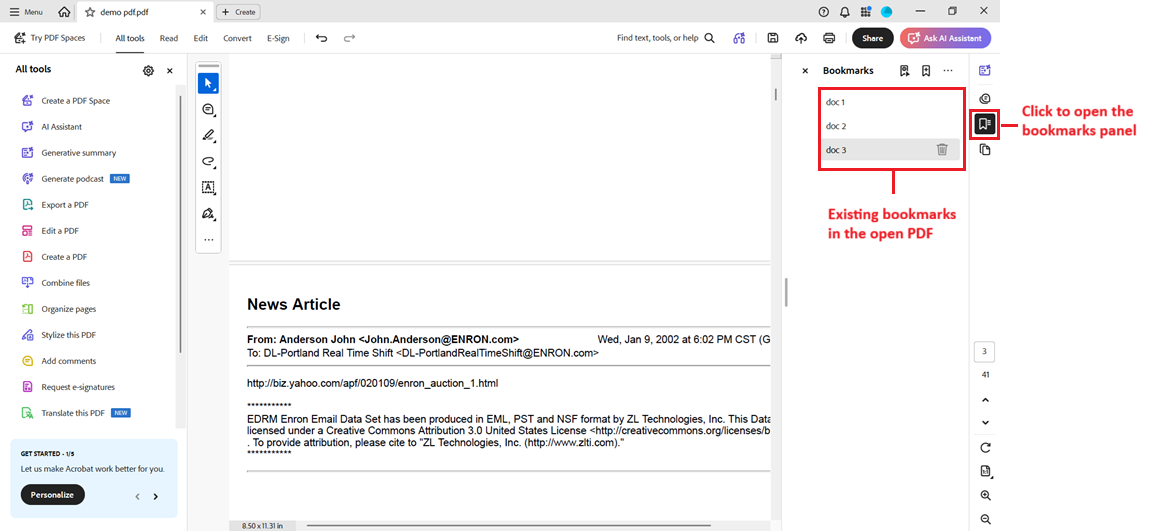Go to previous Get Started tip
Screen dimensions: 1162x531
[x=138, y=496]
